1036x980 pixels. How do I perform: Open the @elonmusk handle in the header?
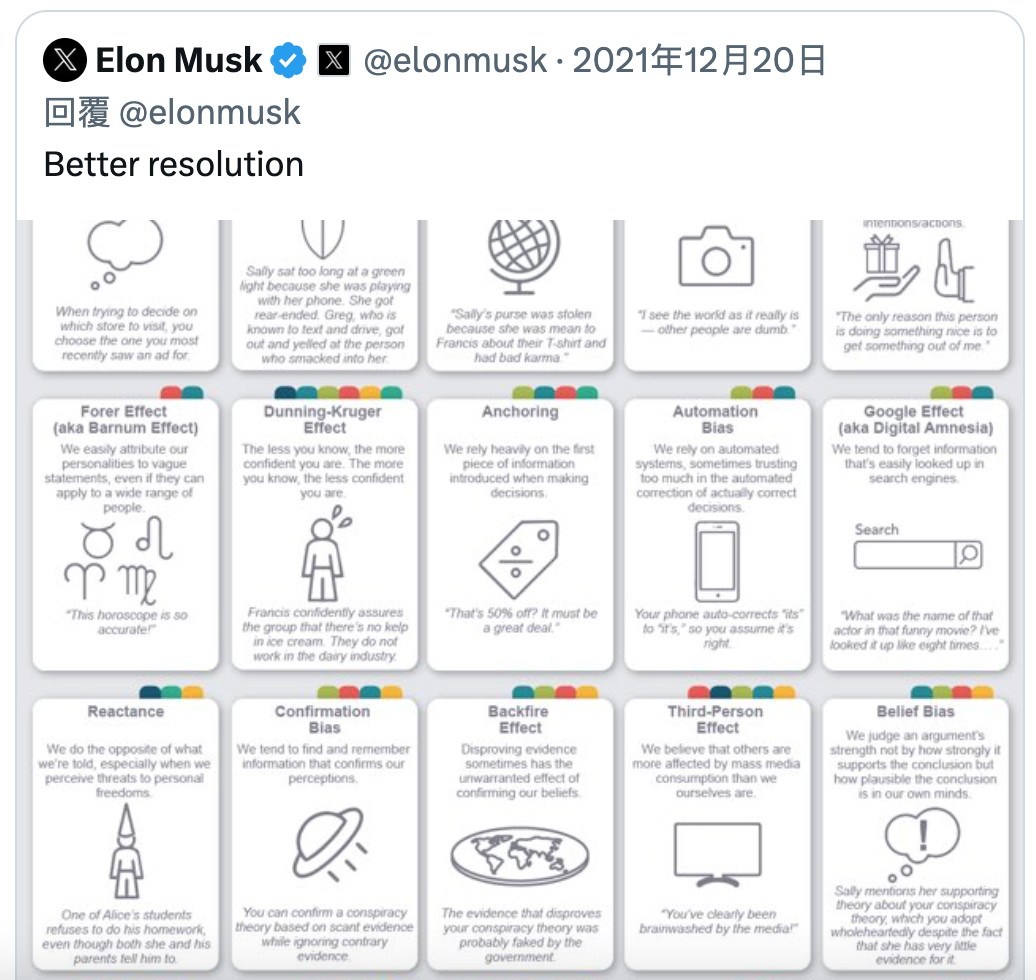click(x=455, y=60)
